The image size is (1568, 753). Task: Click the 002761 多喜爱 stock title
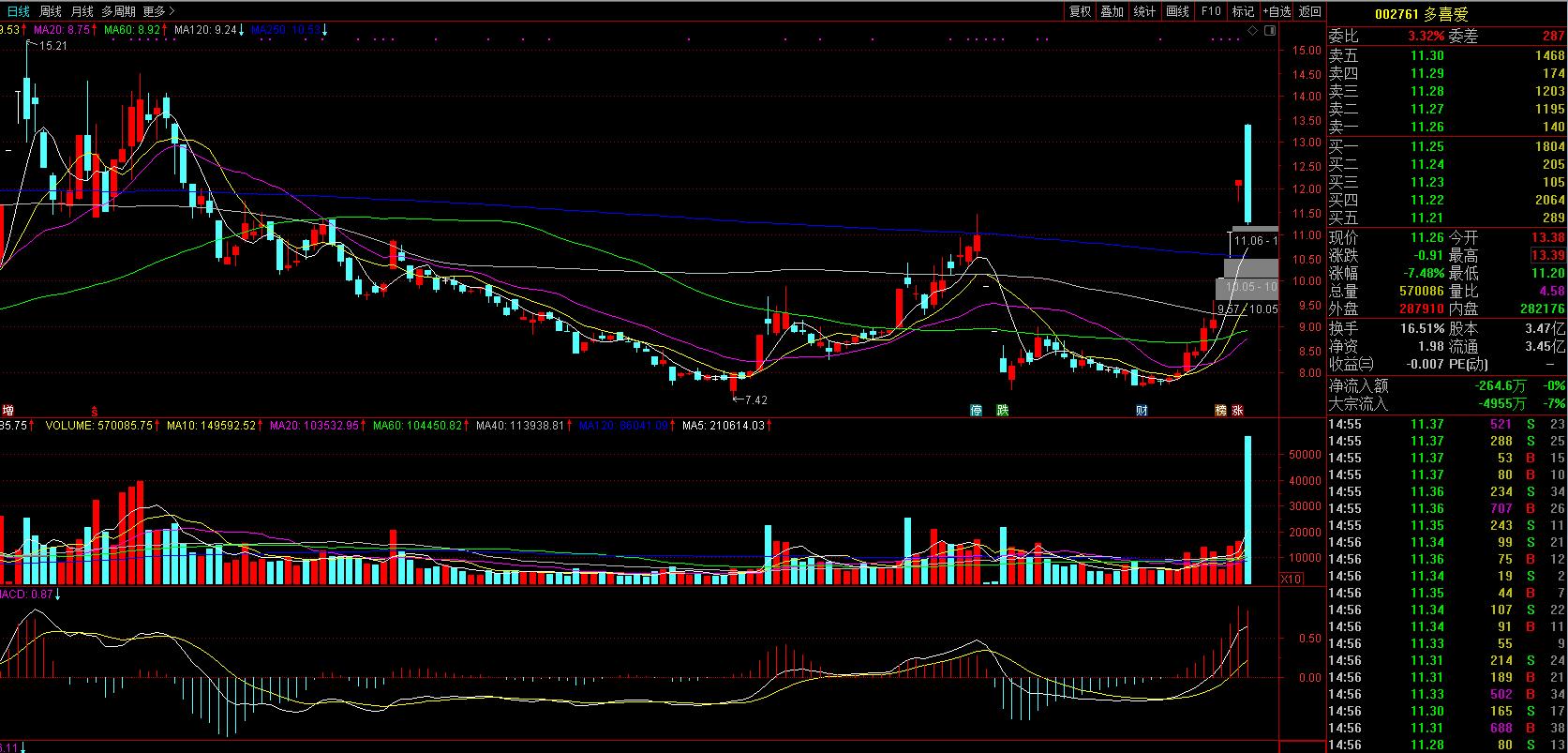[x=1421, y=14]
